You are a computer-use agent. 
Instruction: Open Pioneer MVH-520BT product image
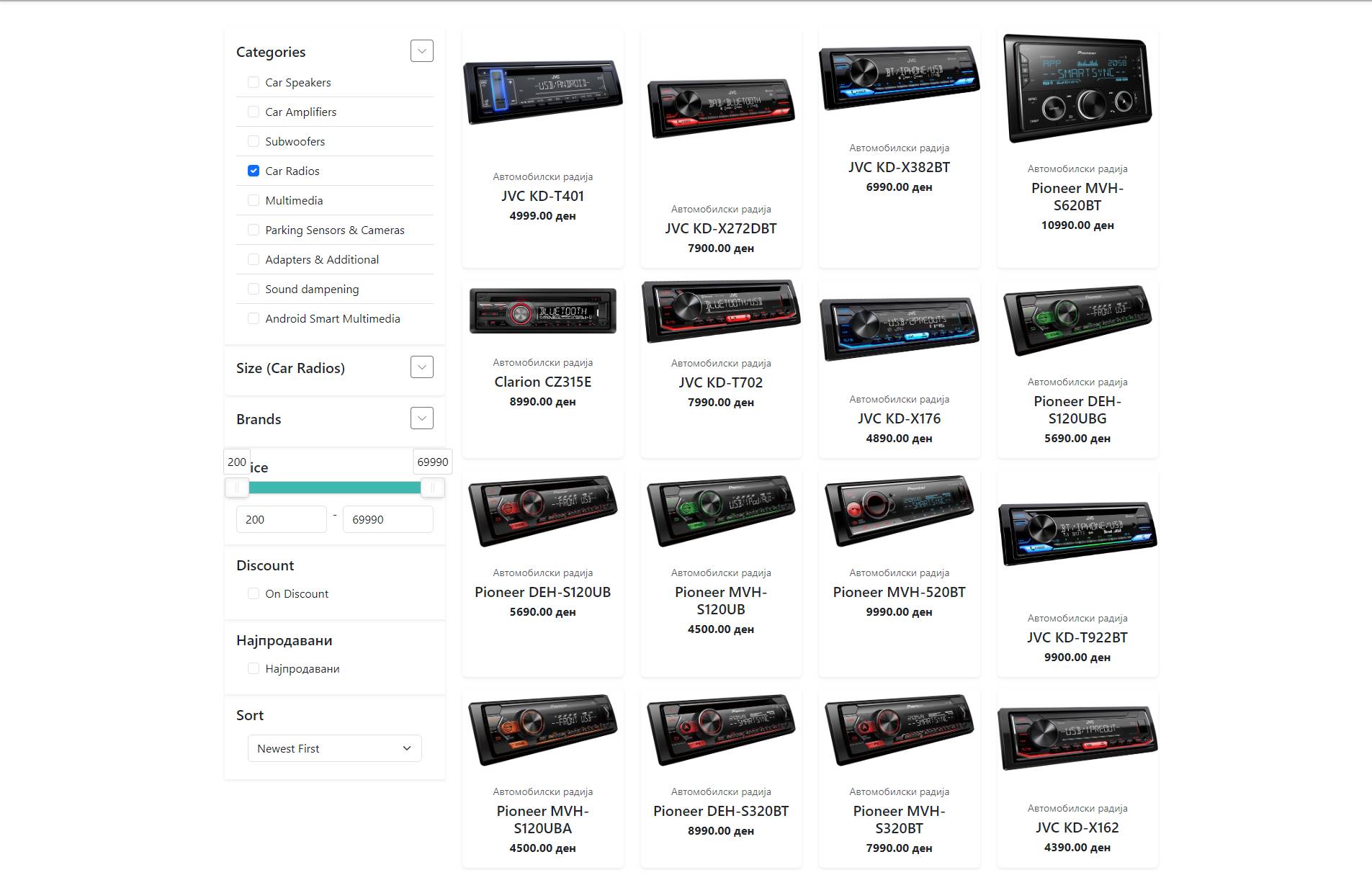click(x=900, y=511)
